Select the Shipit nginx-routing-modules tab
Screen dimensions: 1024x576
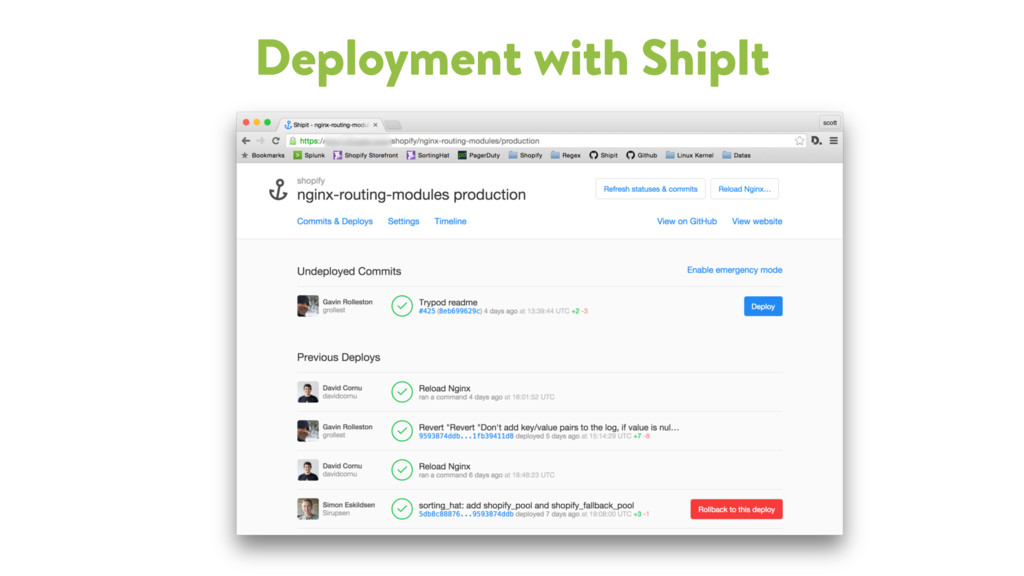tap(330, 125)
